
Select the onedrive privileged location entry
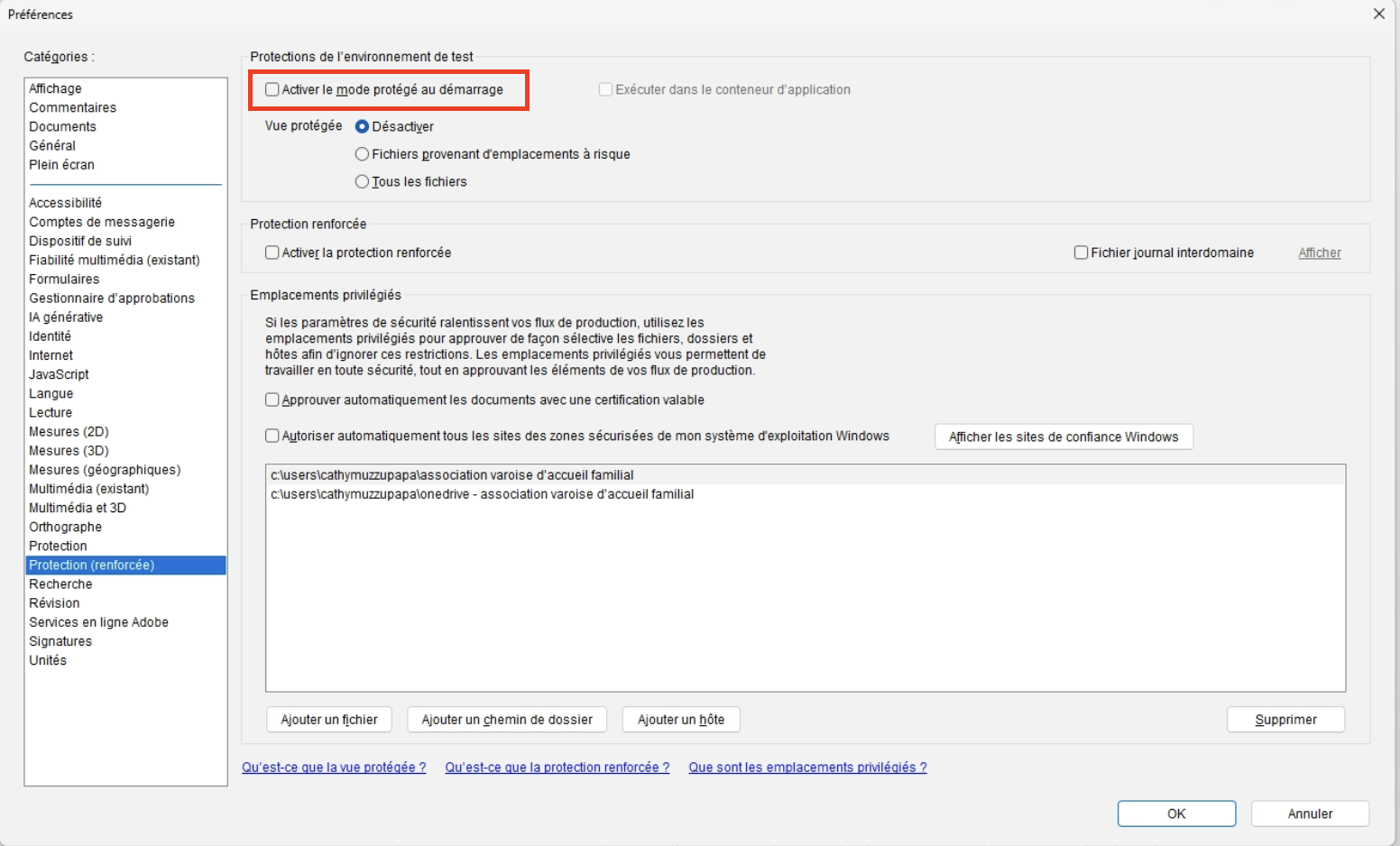tap(483, 494)
